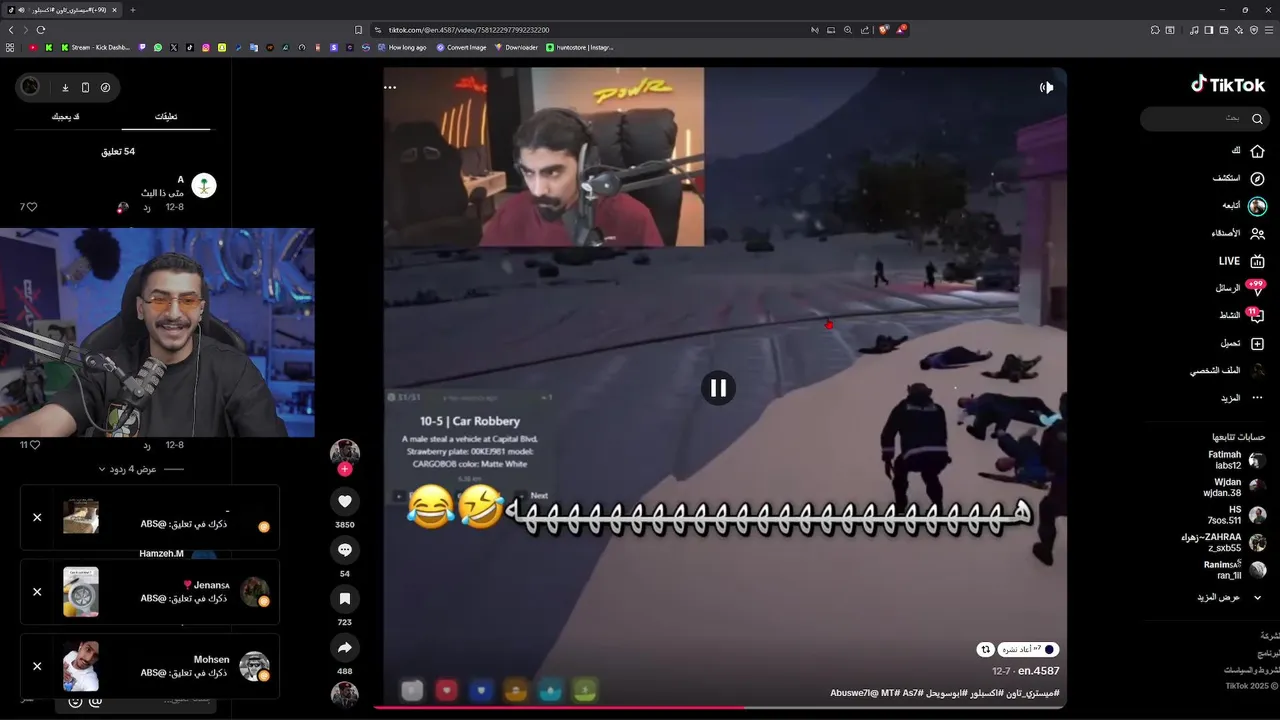
Task: Like the video with heart icon
Action: 345,502
